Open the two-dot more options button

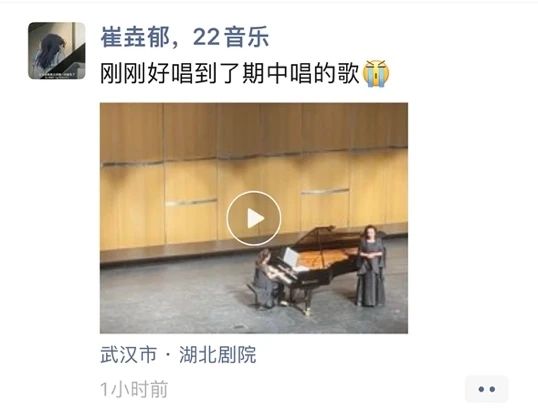(487, 389)
